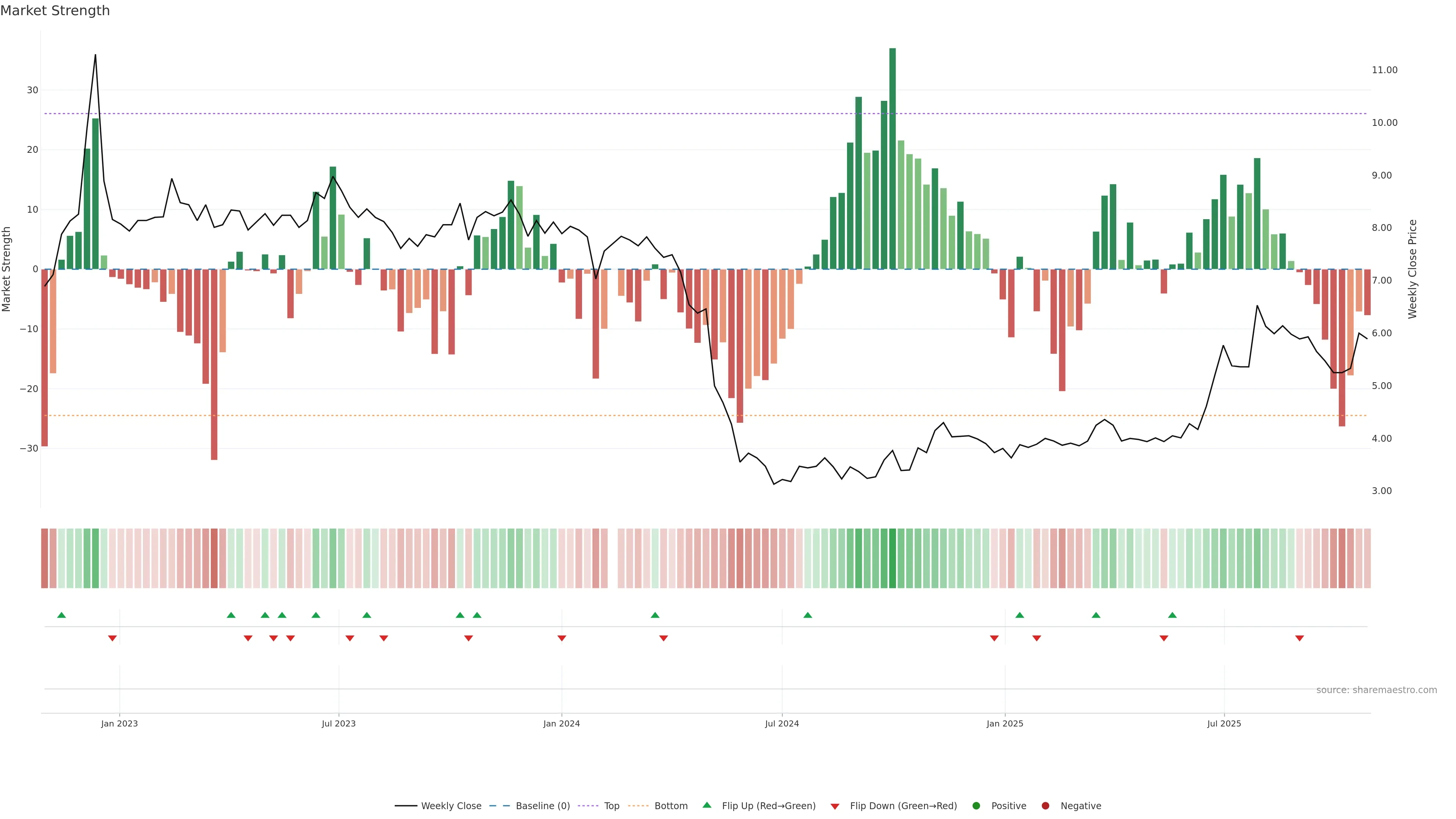The image size is (1456, 819).
Task: Click the source: sharemaestro.com text
Action: coord(1376,690)
